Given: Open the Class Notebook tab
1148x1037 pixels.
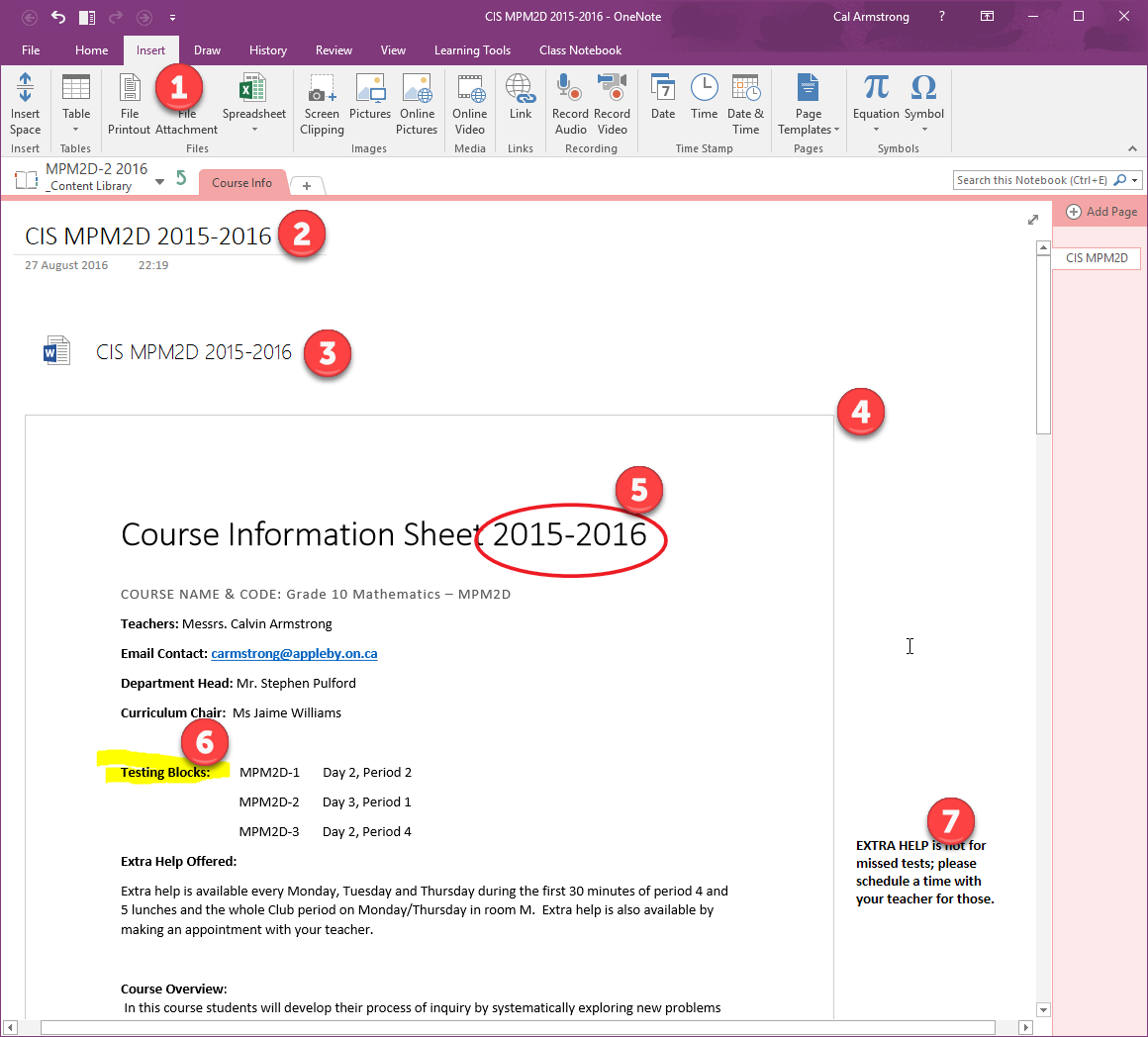Looking at the screenshot, I should click(581, 49).
